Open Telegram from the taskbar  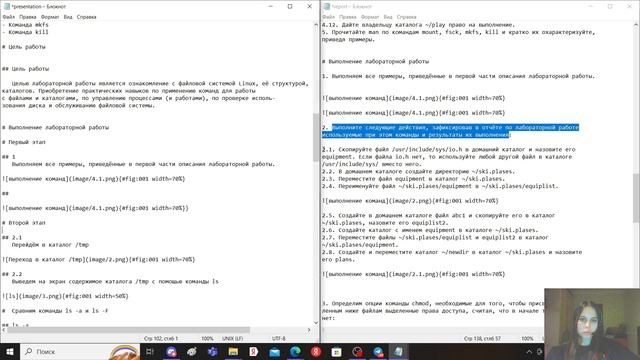click(378, 351)
